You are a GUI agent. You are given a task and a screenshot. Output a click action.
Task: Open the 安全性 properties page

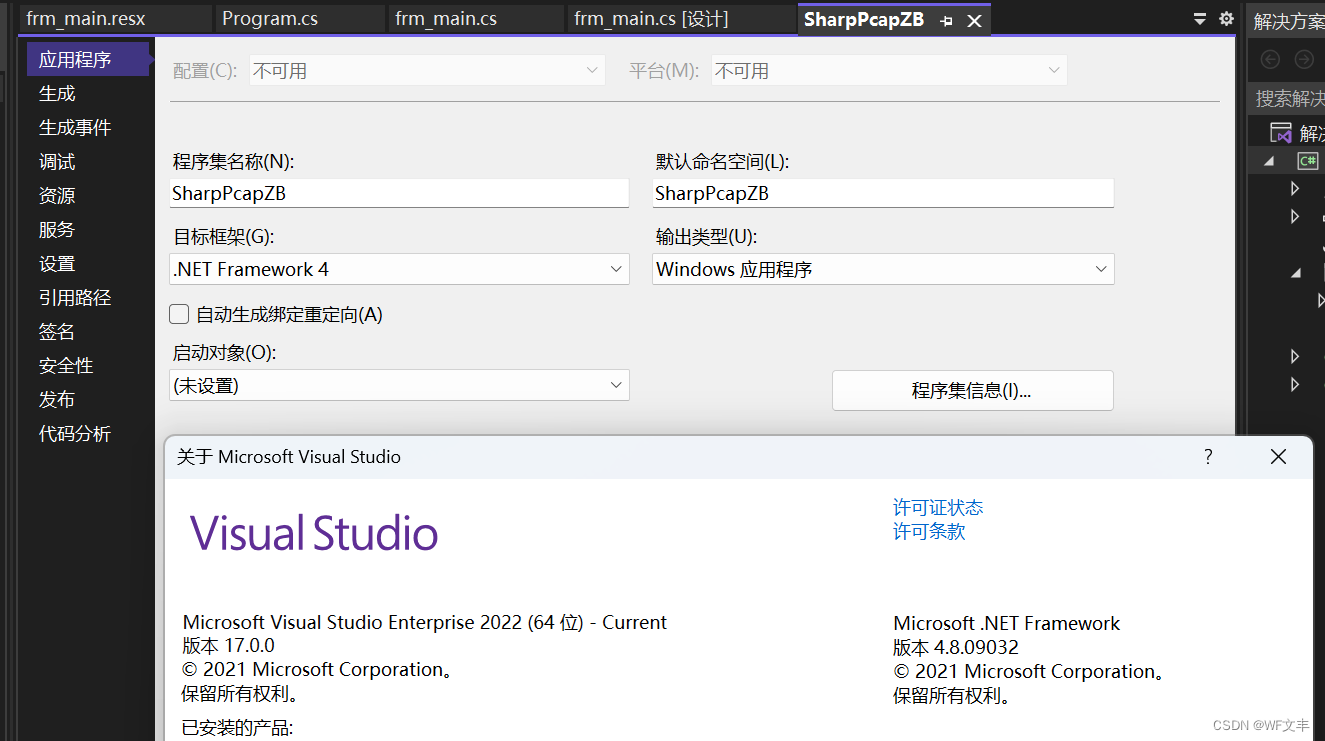coord(66,365)
